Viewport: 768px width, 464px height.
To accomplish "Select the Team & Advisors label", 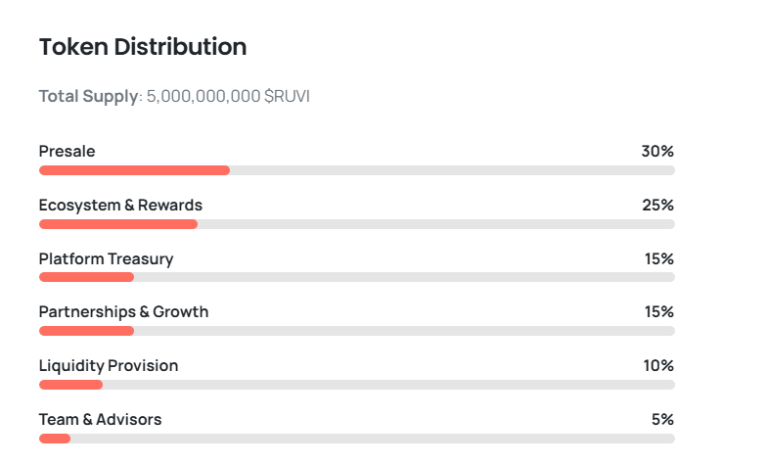I will [100, 420].
